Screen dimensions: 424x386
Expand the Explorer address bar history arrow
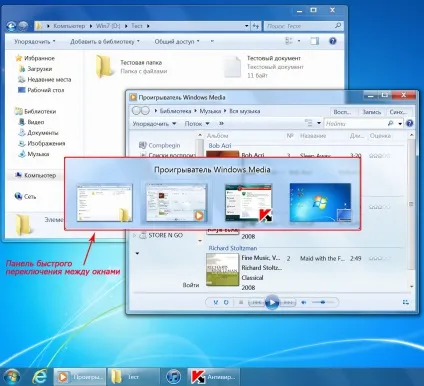coord(247,26)
